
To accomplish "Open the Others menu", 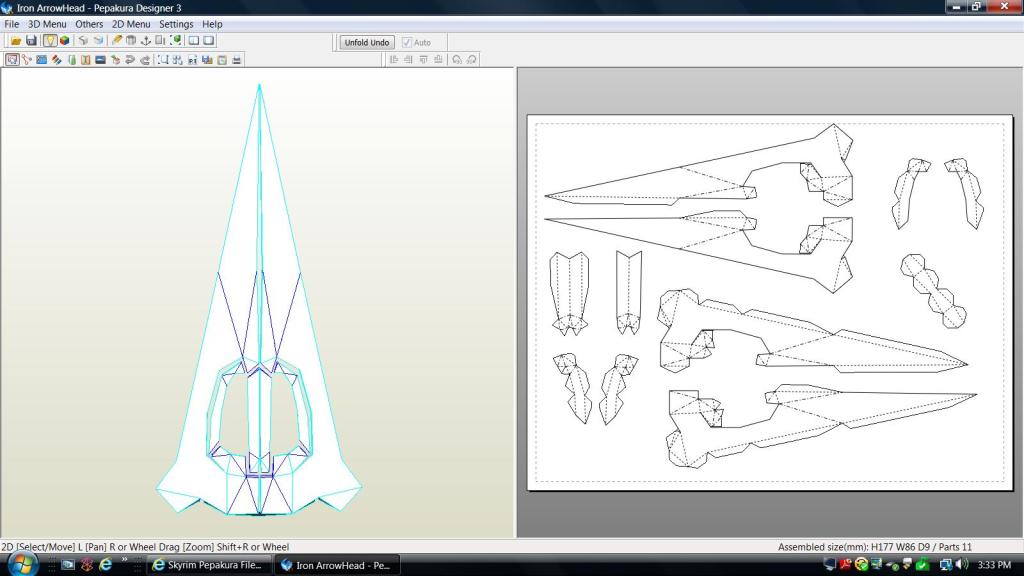I will click(89, 24).
